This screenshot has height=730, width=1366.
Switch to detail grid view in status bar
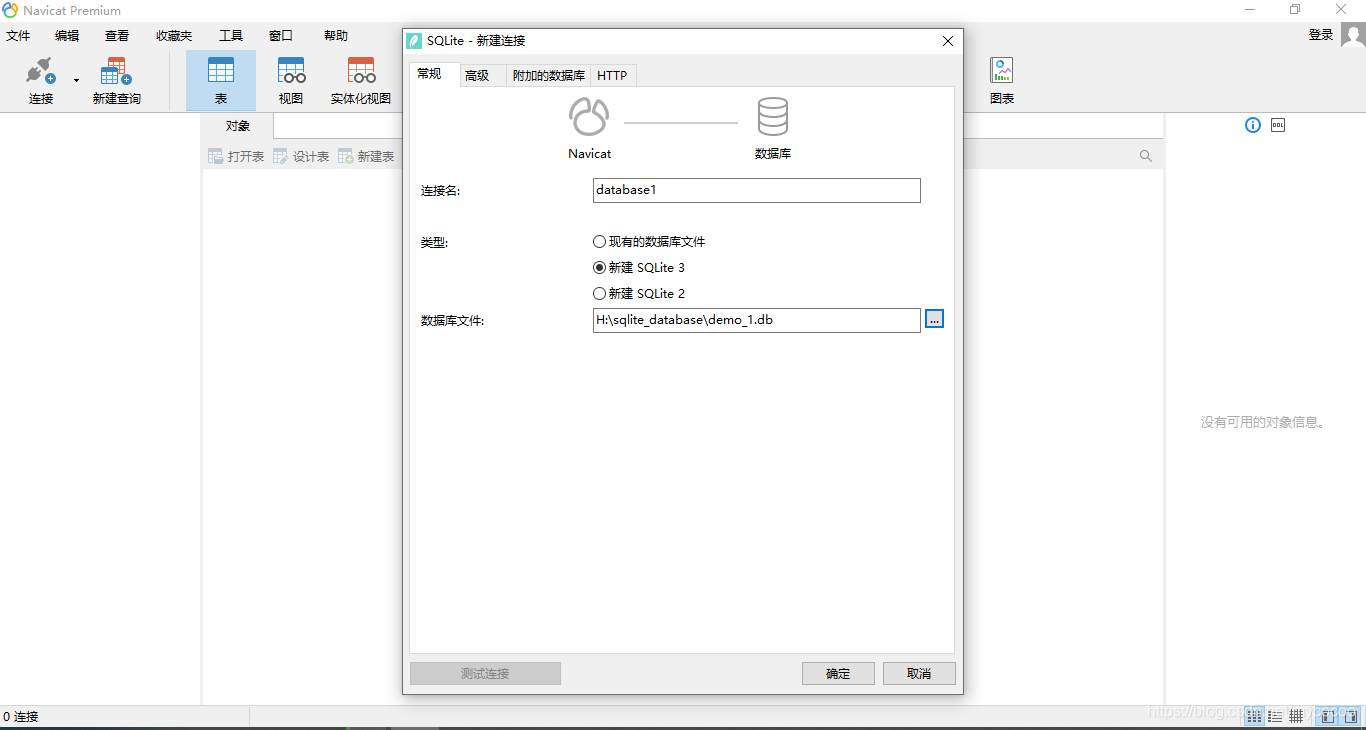tap(1296, 716)
